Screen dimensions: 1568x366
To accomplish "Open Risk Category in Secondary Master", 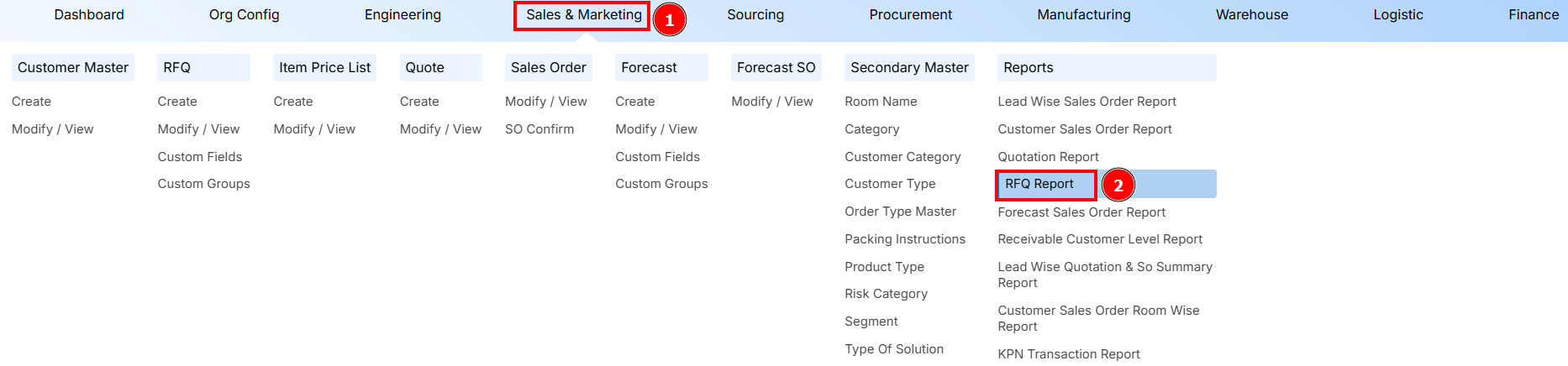I will tap(887, 294).
